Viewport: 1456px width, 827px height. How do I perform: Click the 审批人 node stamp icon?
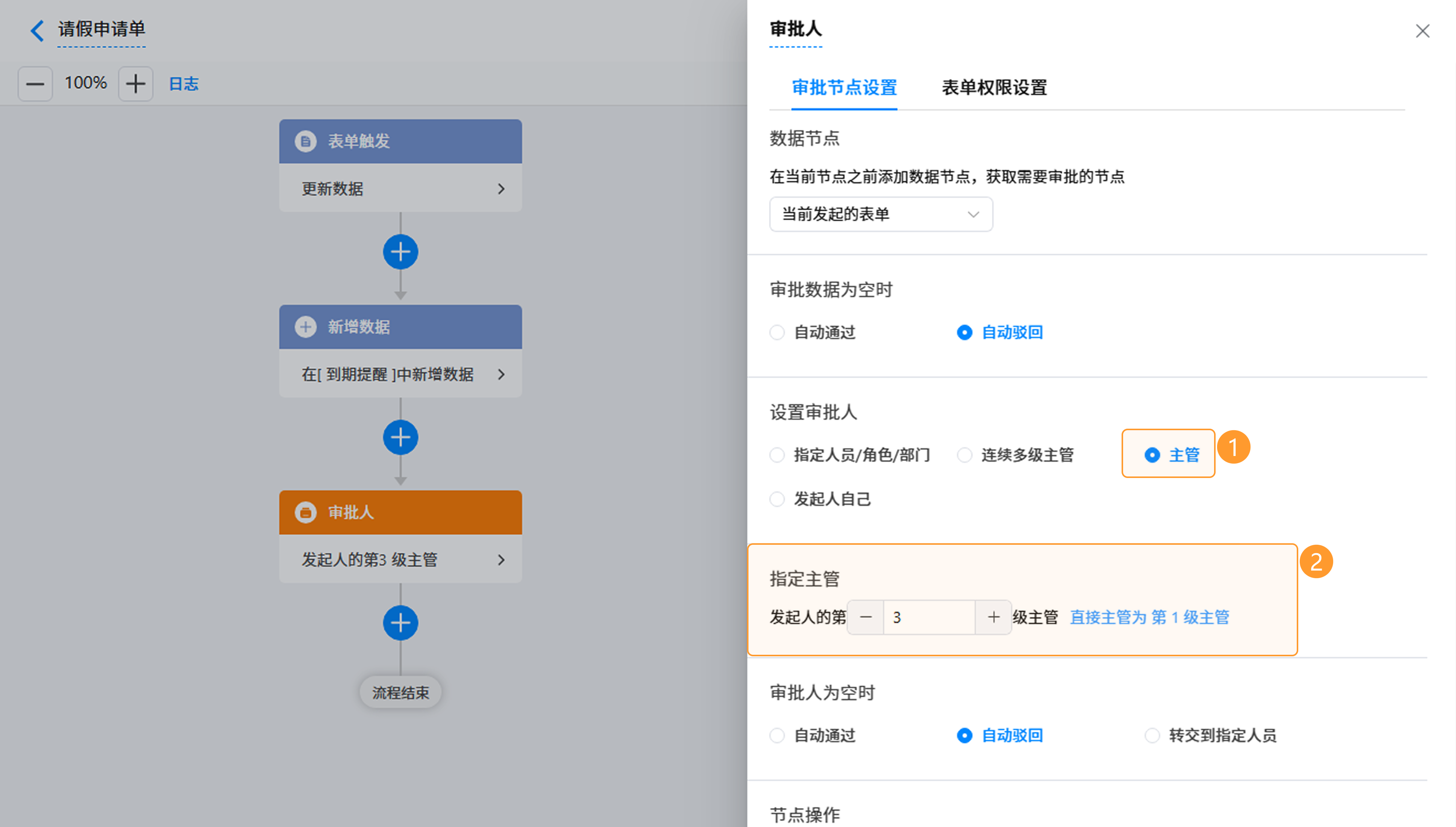(305, 513)
